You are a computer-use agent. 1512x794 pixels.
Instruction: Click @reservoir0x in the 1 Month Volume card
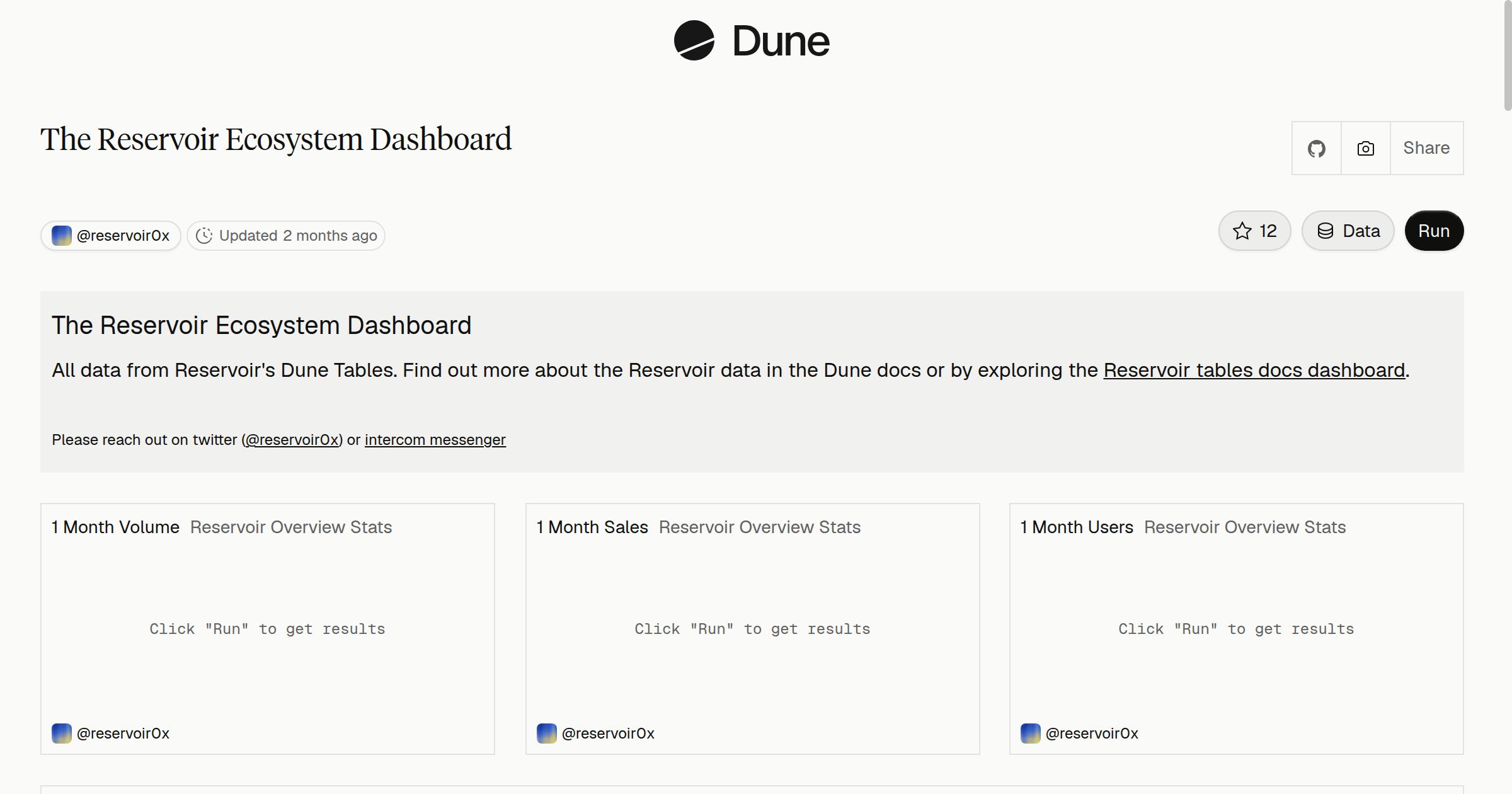coord(123,734)
